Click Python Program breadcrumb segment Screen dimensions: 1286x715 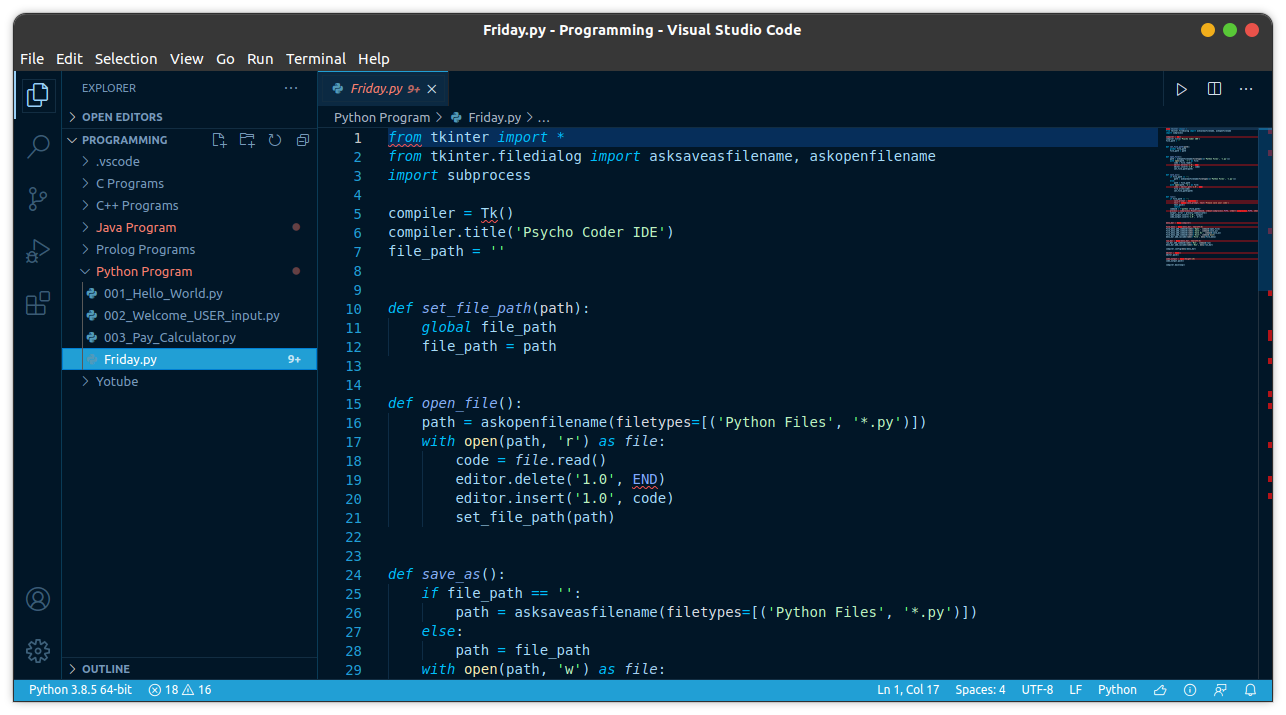pos(382,117)
